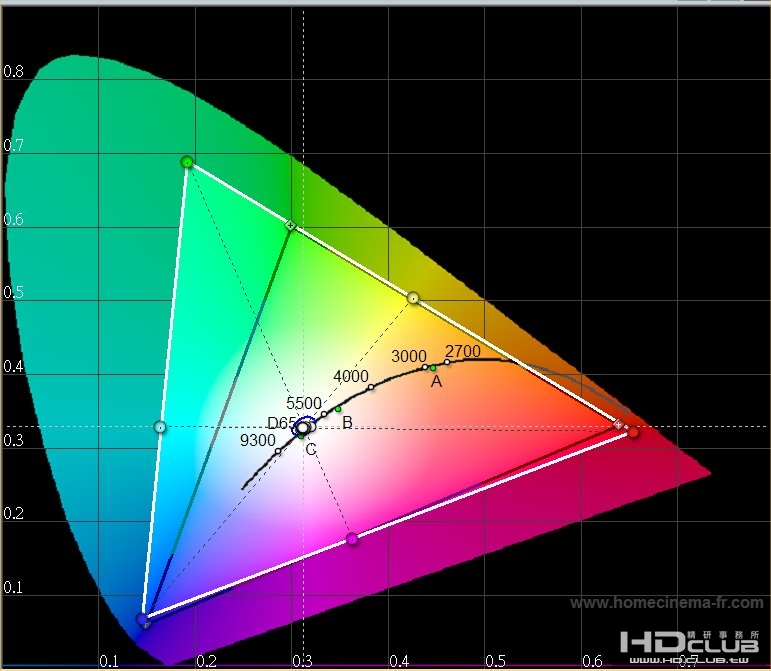Click the vertical axis label "0.3"
This screenshot has height=671, width=771.
click(x=13, y=440)
